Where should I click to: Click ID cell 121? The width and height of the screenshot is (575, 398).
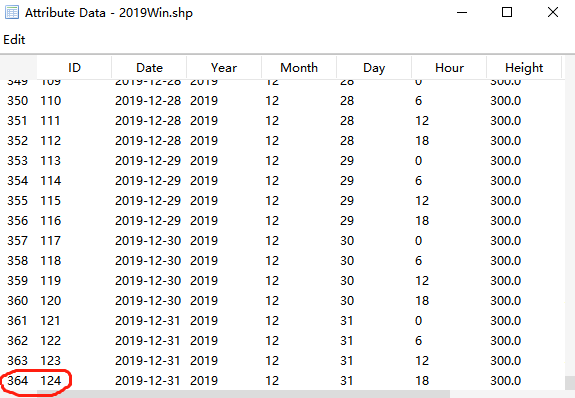(51, 321)
